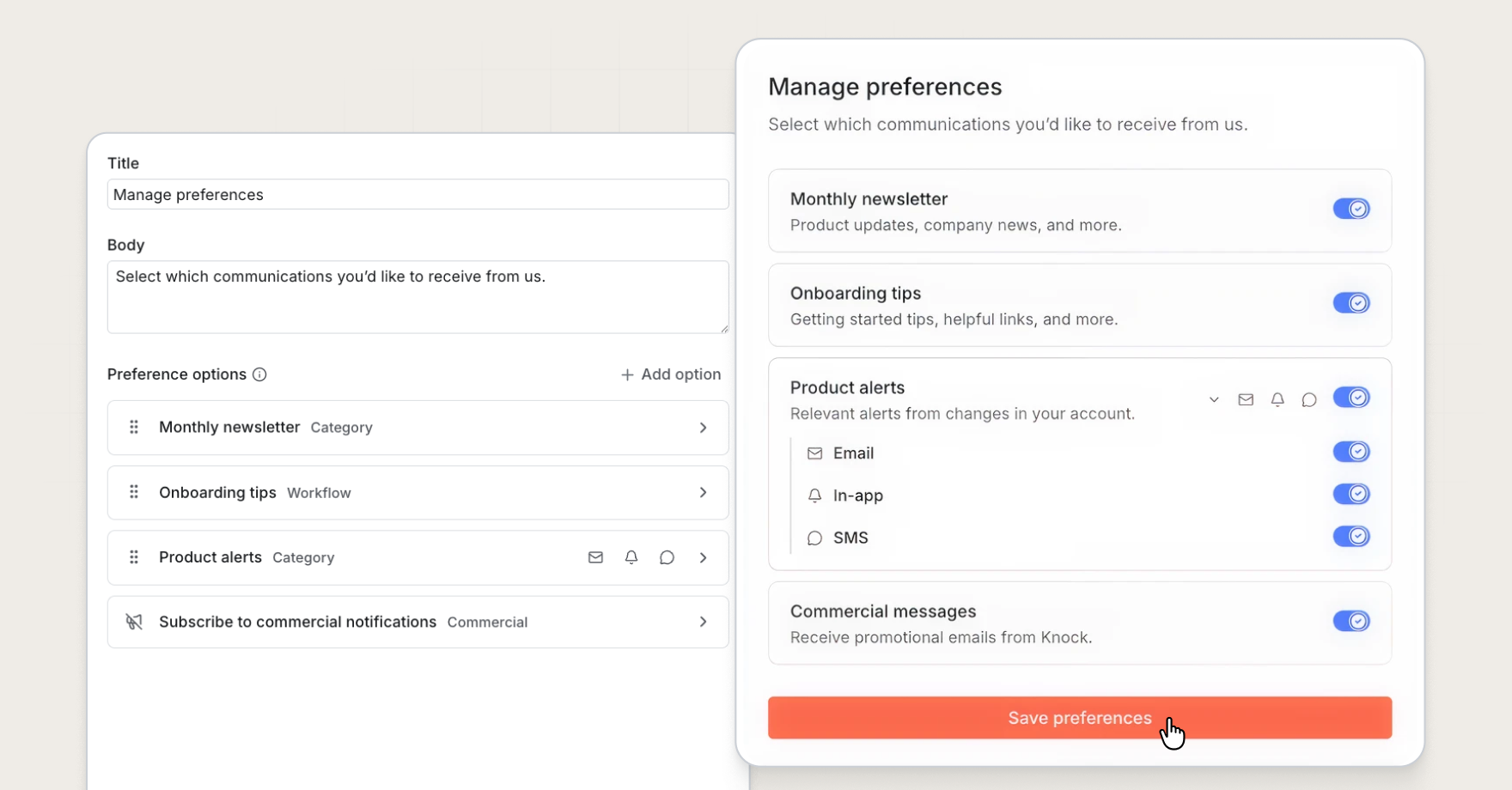The width and height of the screenshot is (1512, 790).
Task: Toggle Monthly newsletter switch off
Action: tap(1351, 209)
